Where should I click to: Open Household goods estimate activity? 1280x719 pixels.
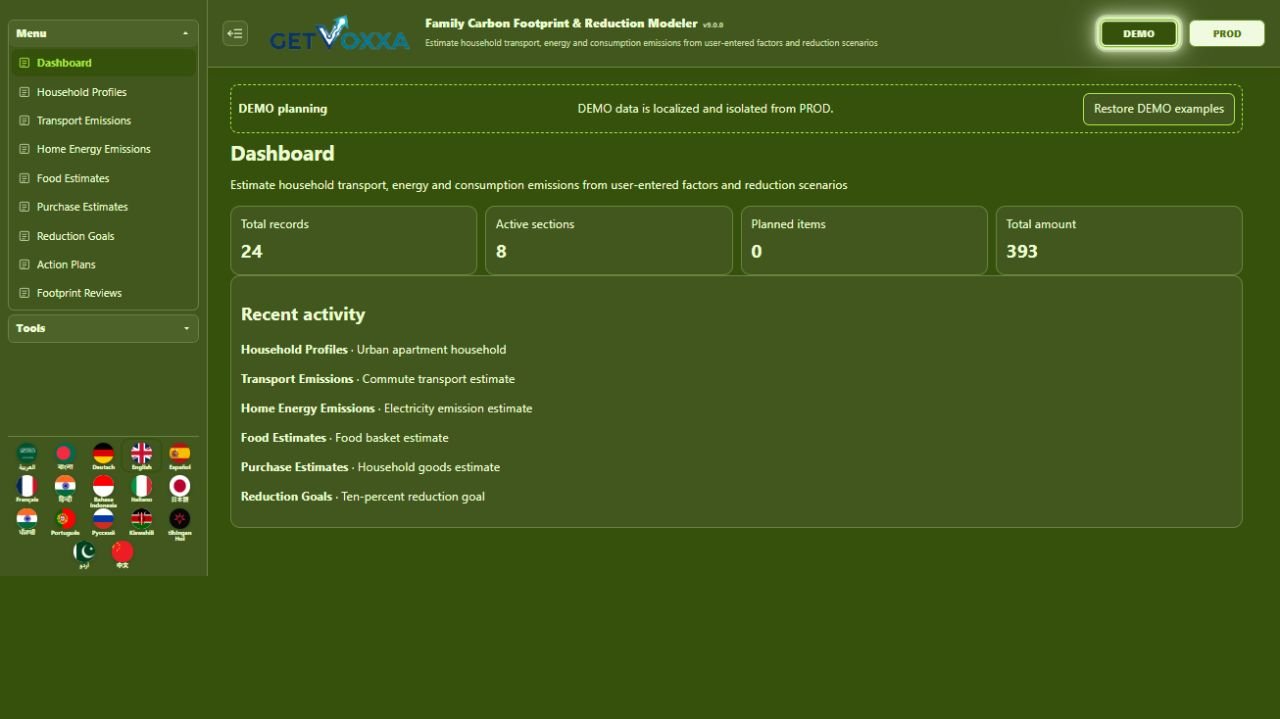pyautogui.click(x=429, y=467)
